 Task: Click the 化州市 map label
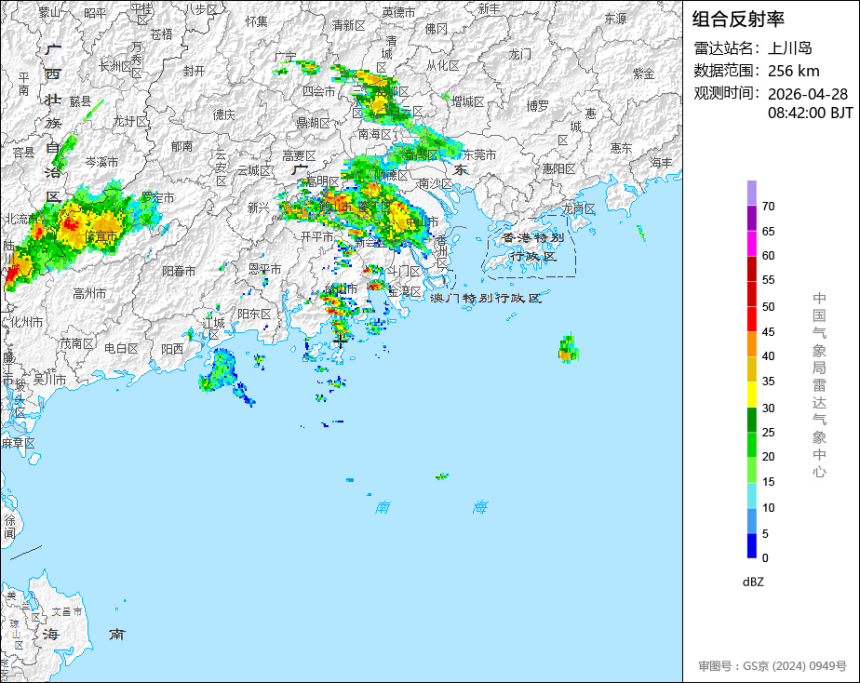click(26, 322)
